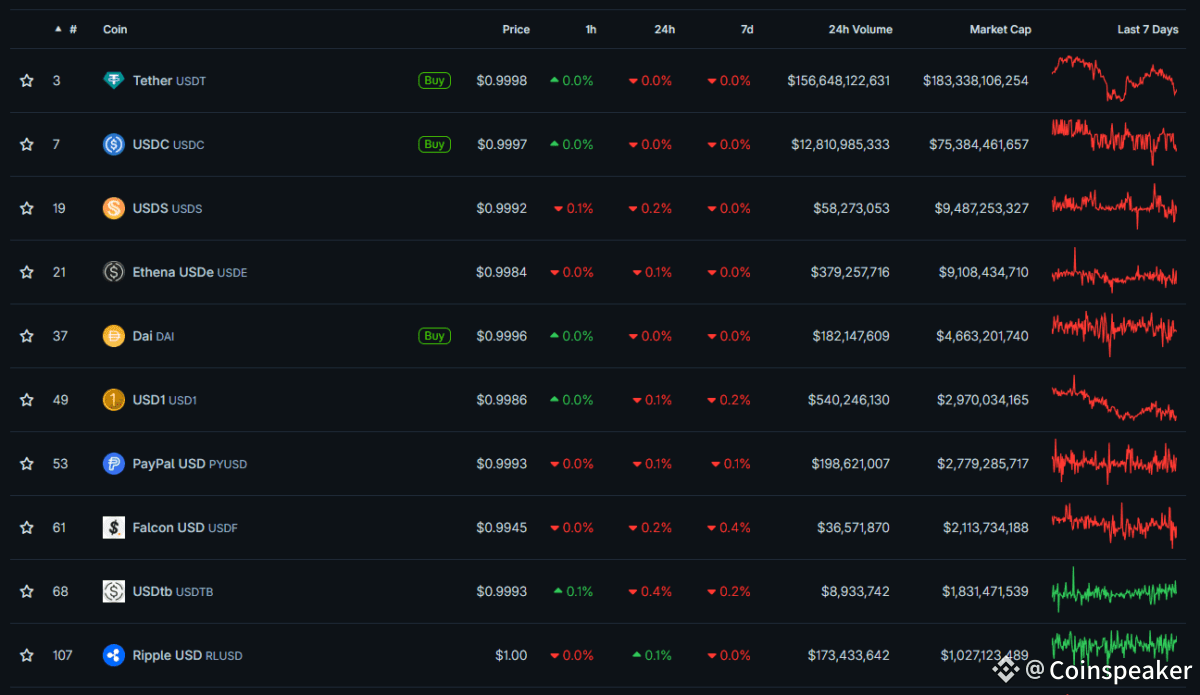
Task: Click the Buy button for Dai
Action: click(x=434, y=336)
